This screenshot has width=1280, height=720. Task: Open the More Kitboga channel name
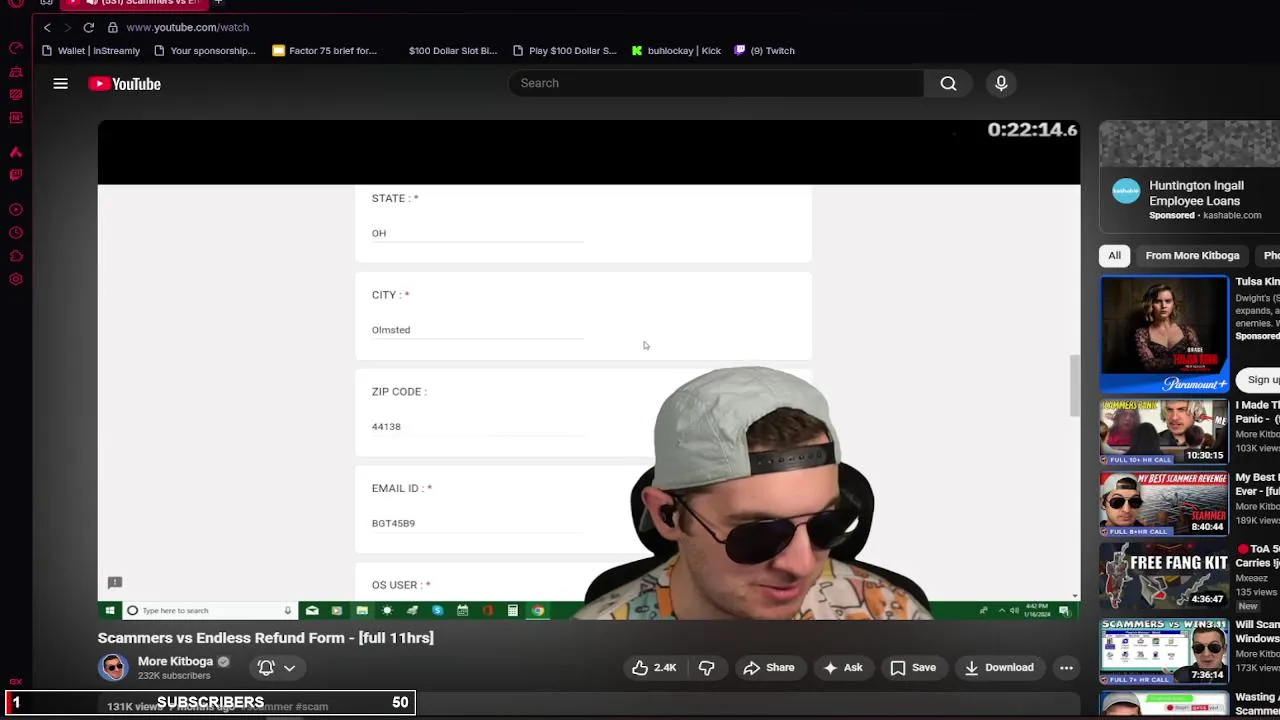pos(175,661)
